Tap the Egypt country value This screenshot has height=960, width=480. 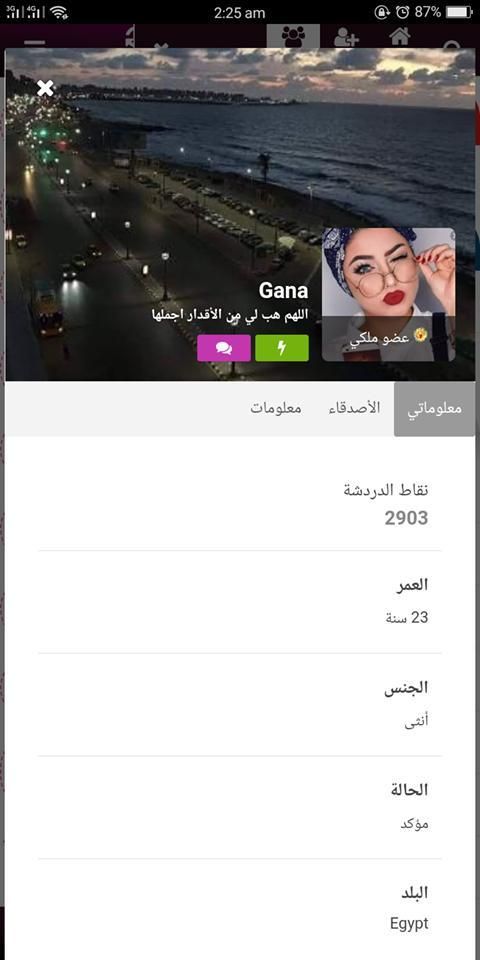409,924
